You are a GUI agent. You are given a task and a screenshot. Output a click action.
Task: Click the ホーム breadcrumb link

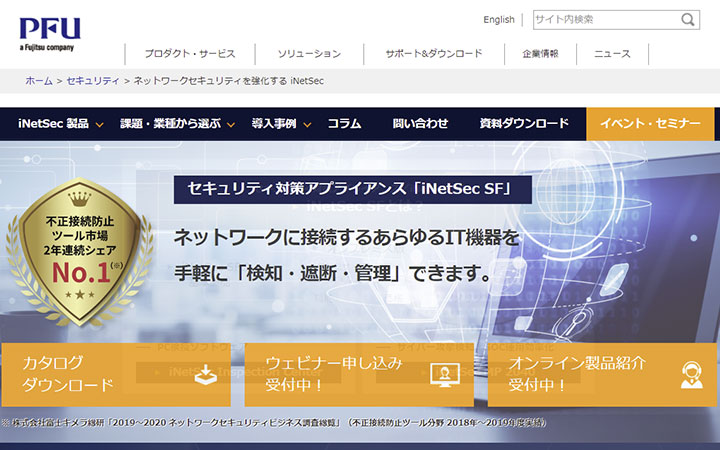click(x=38, y=80)
